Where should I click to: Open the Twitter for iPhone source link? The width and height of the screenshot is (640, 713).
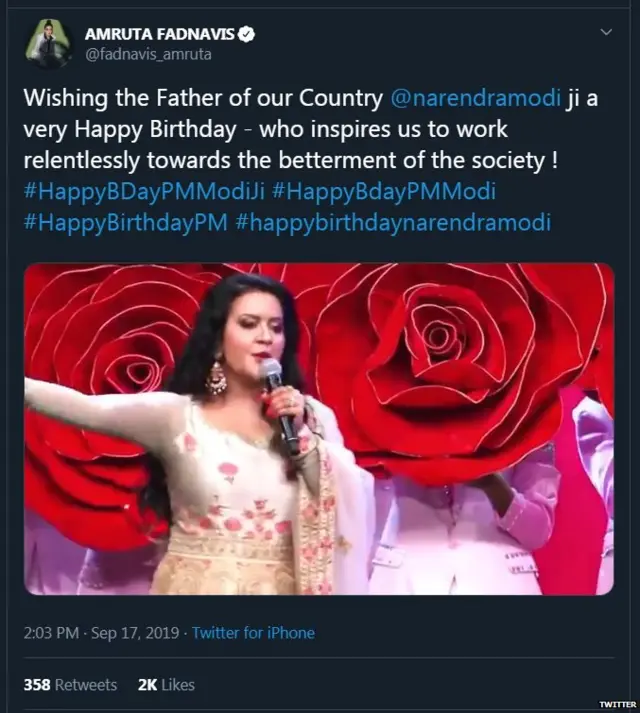pyautogui.click(x=253, y=633)
